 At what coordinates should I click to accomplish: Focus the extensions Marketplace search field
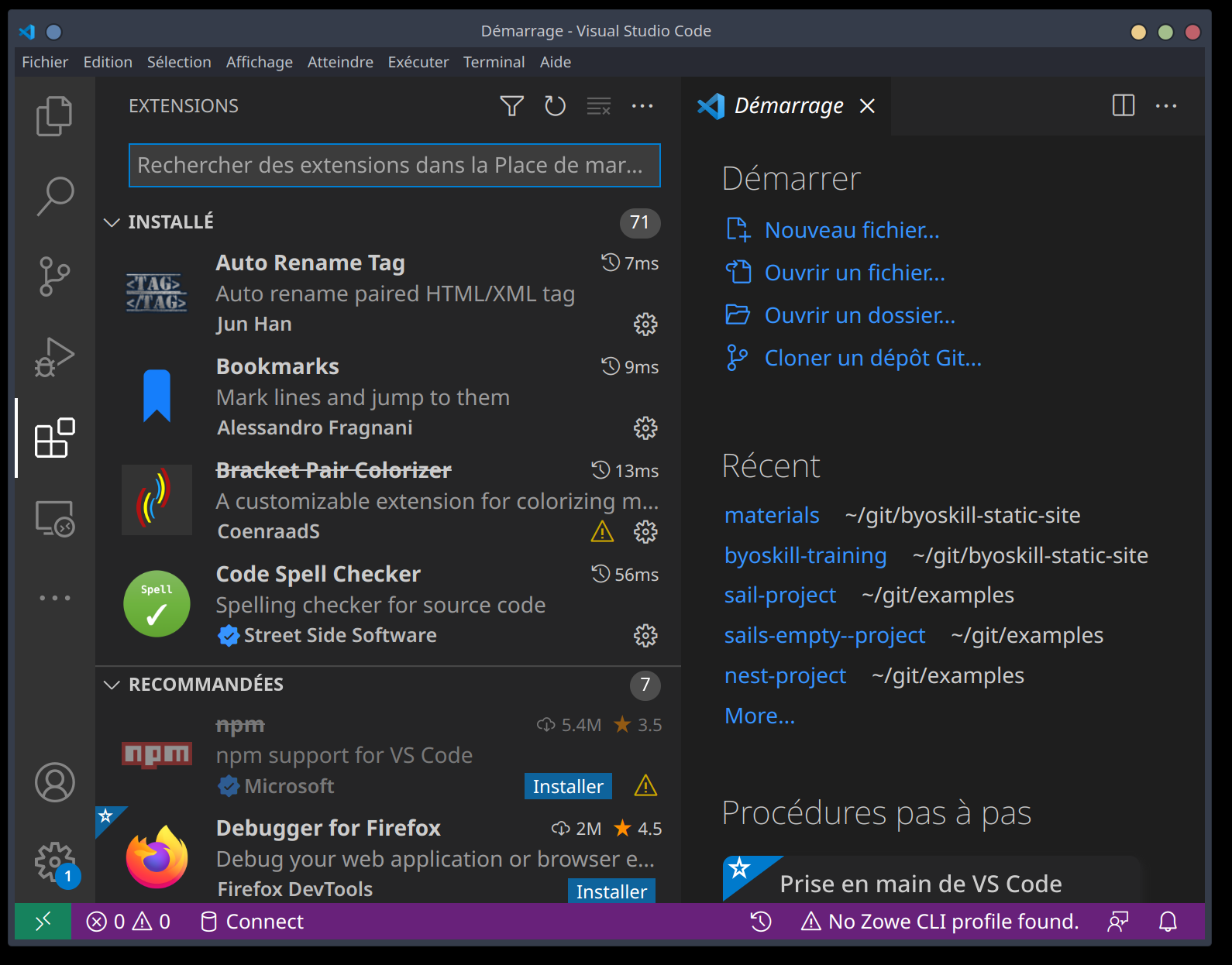tap(394, 165)
